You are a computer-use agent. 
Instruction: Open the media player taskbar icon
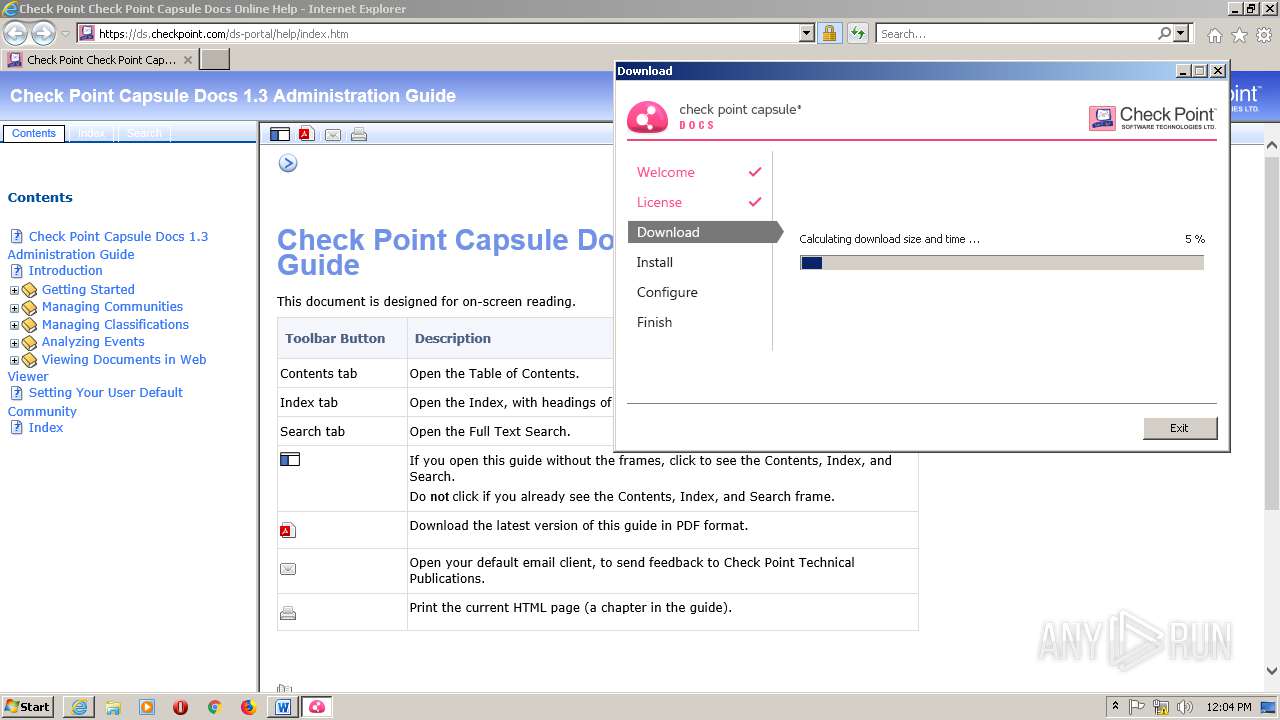click(x=147, y=707)
